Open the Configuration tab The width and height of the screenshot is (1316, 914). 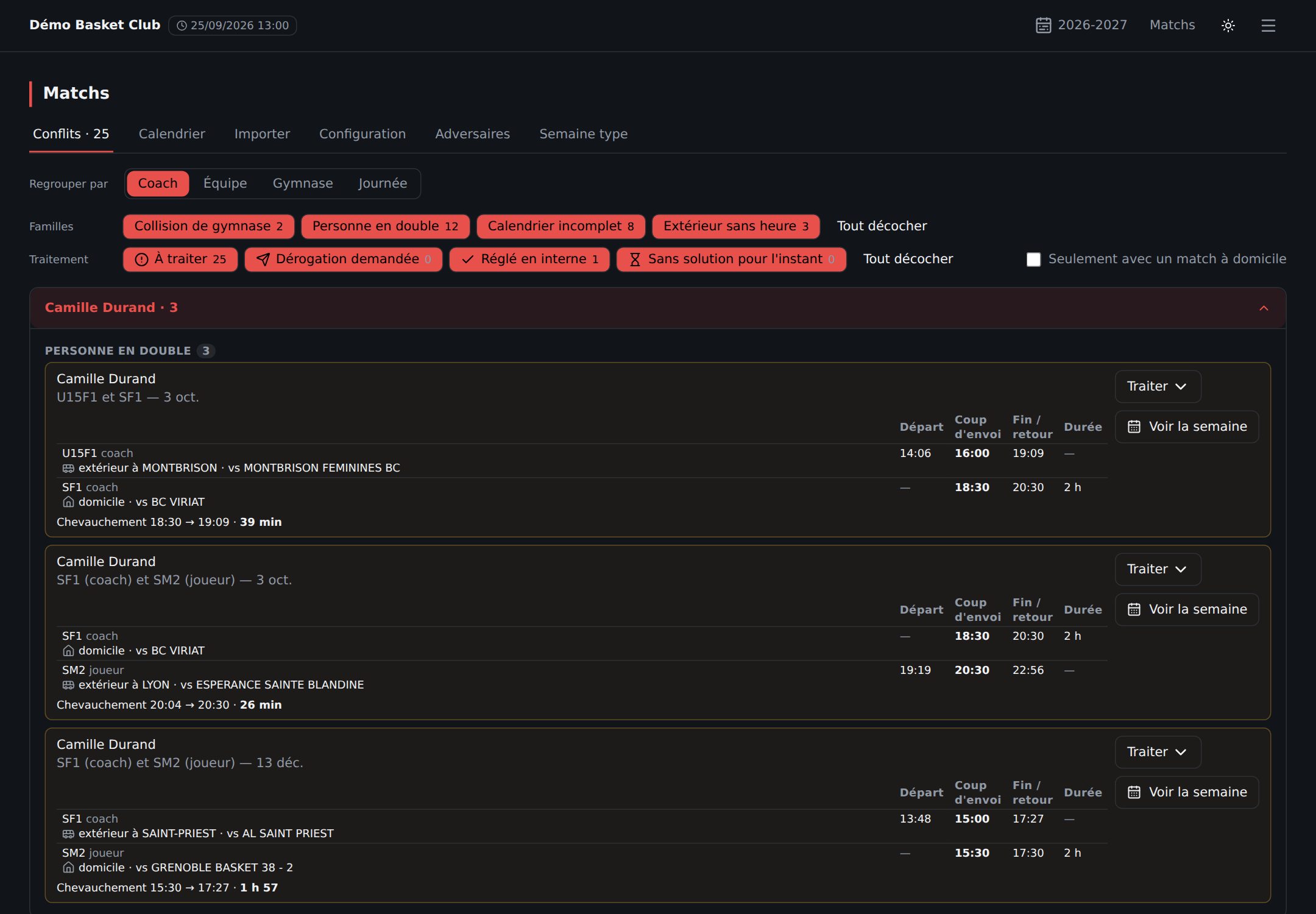tap(363, 134)
